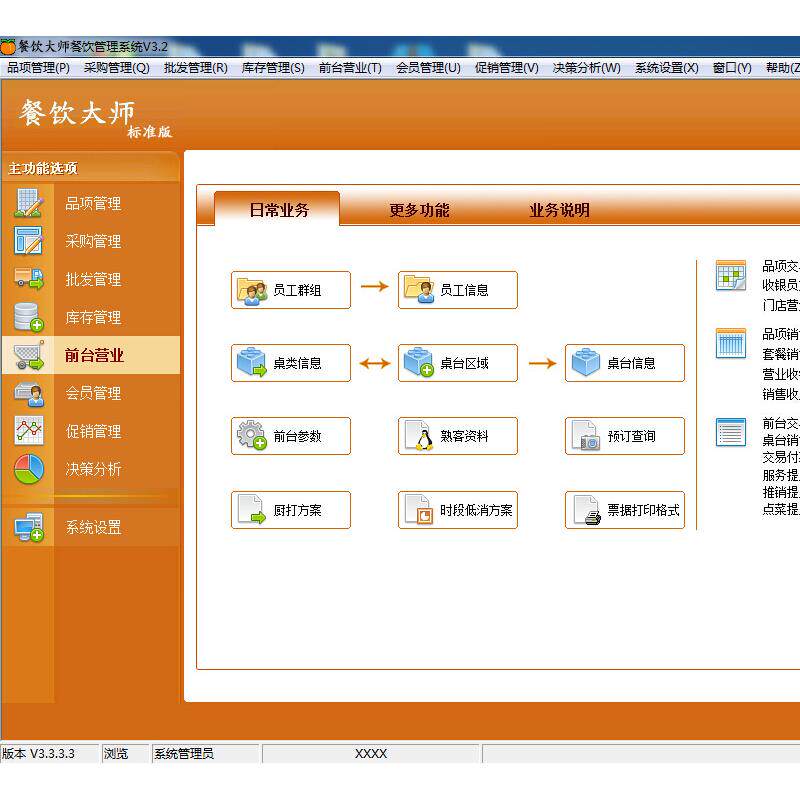Open the 品项管理(P) menu

38,68
